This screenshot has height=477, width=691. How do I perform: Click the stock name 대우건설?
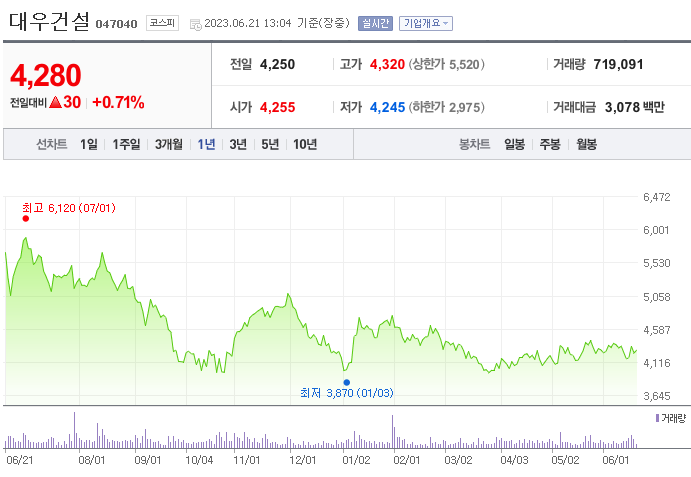(49, 22)
